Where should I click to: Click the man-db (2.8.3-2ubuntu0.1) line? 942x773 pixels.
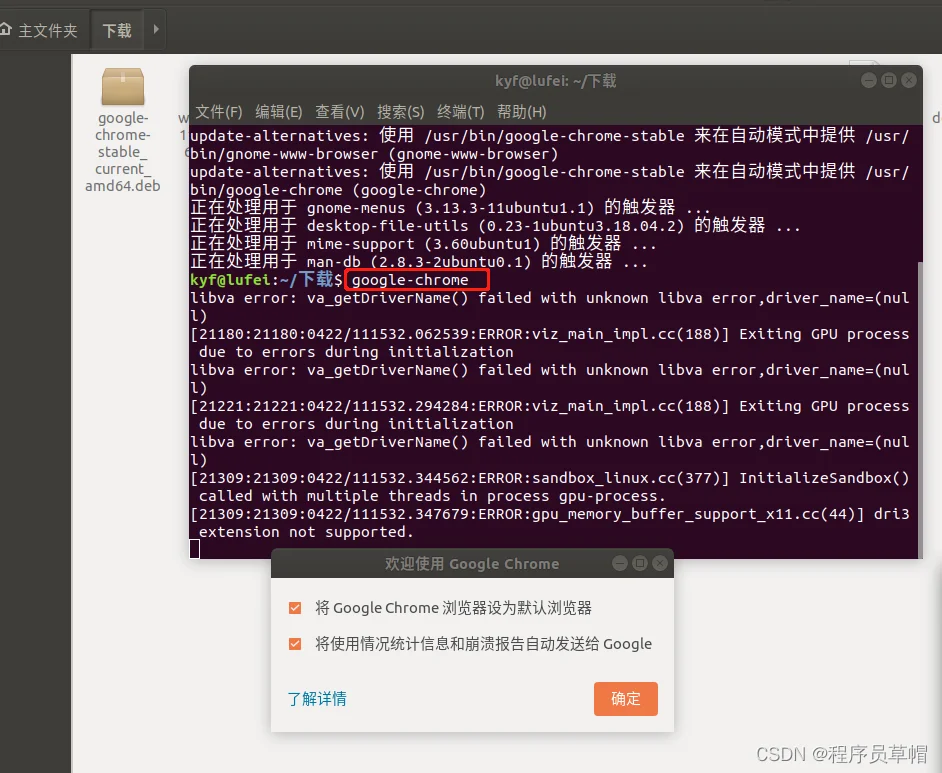pos(419,262)
